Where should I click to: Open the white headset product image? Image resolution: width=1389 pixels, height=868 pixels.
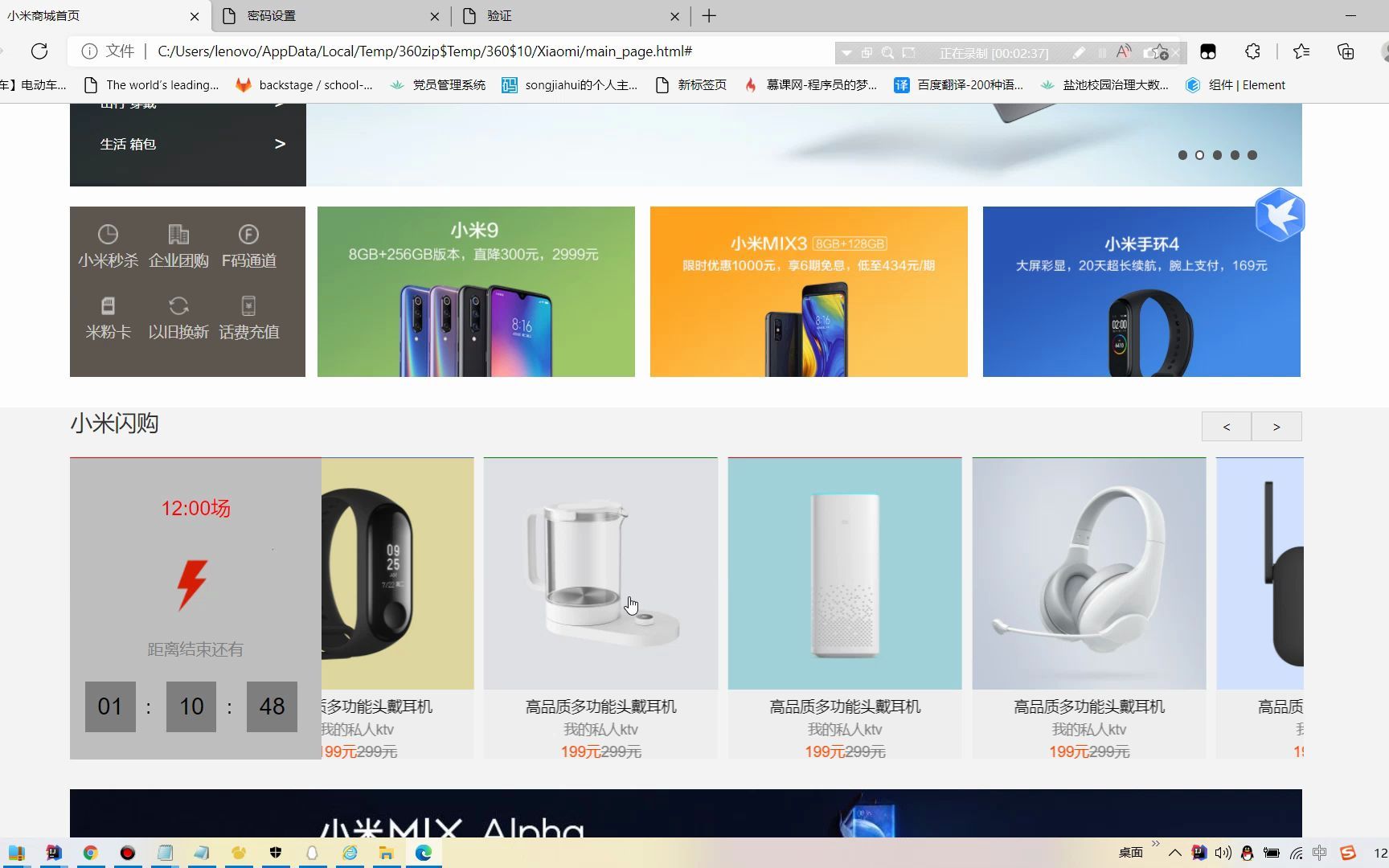pyautogui.click(x=1089, y=574)
